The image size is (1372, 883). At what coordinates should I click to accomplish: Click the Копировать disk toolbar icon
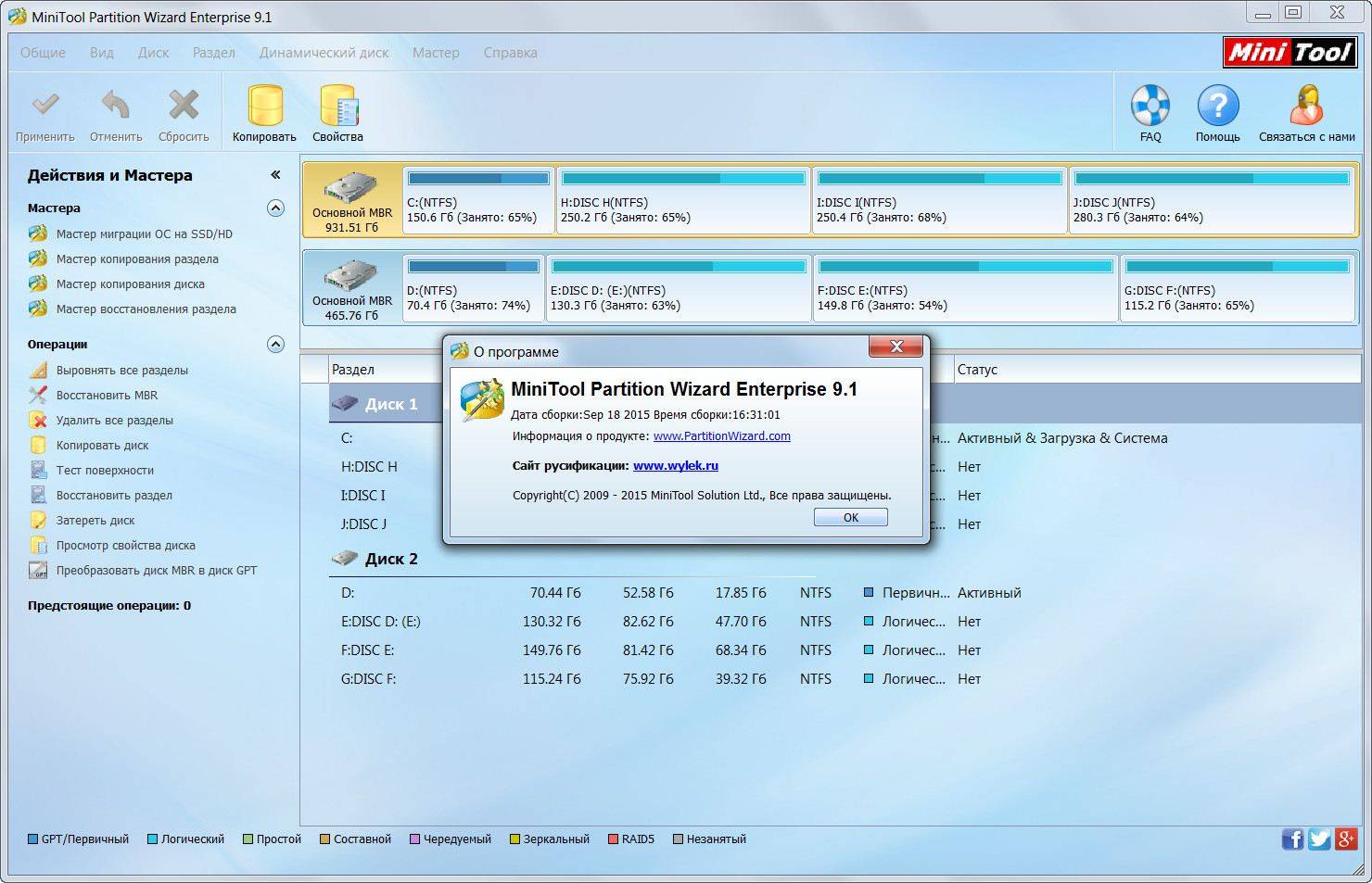coord(264,107)
